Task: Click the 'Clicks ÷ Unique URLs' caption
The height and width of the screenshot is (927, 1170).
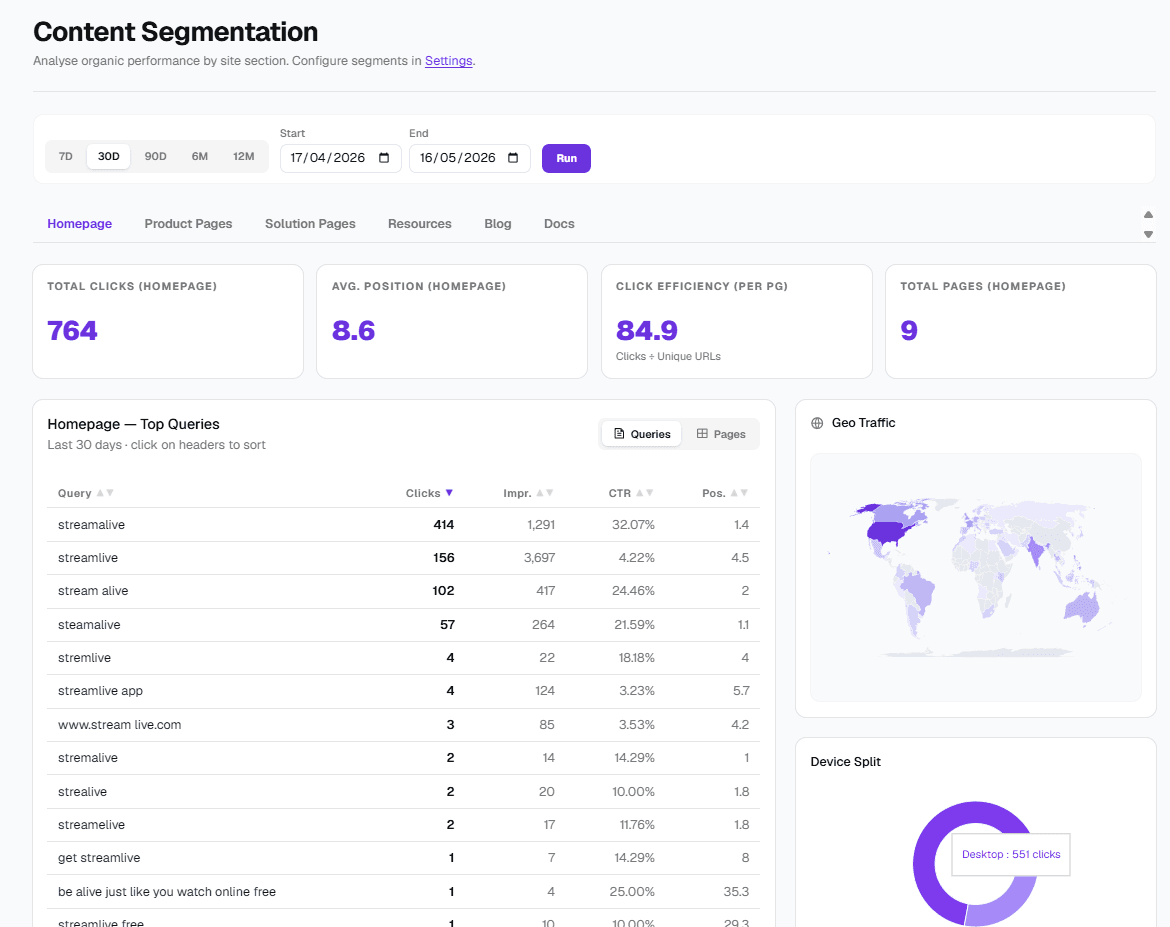Action: [x=668, y=357]
